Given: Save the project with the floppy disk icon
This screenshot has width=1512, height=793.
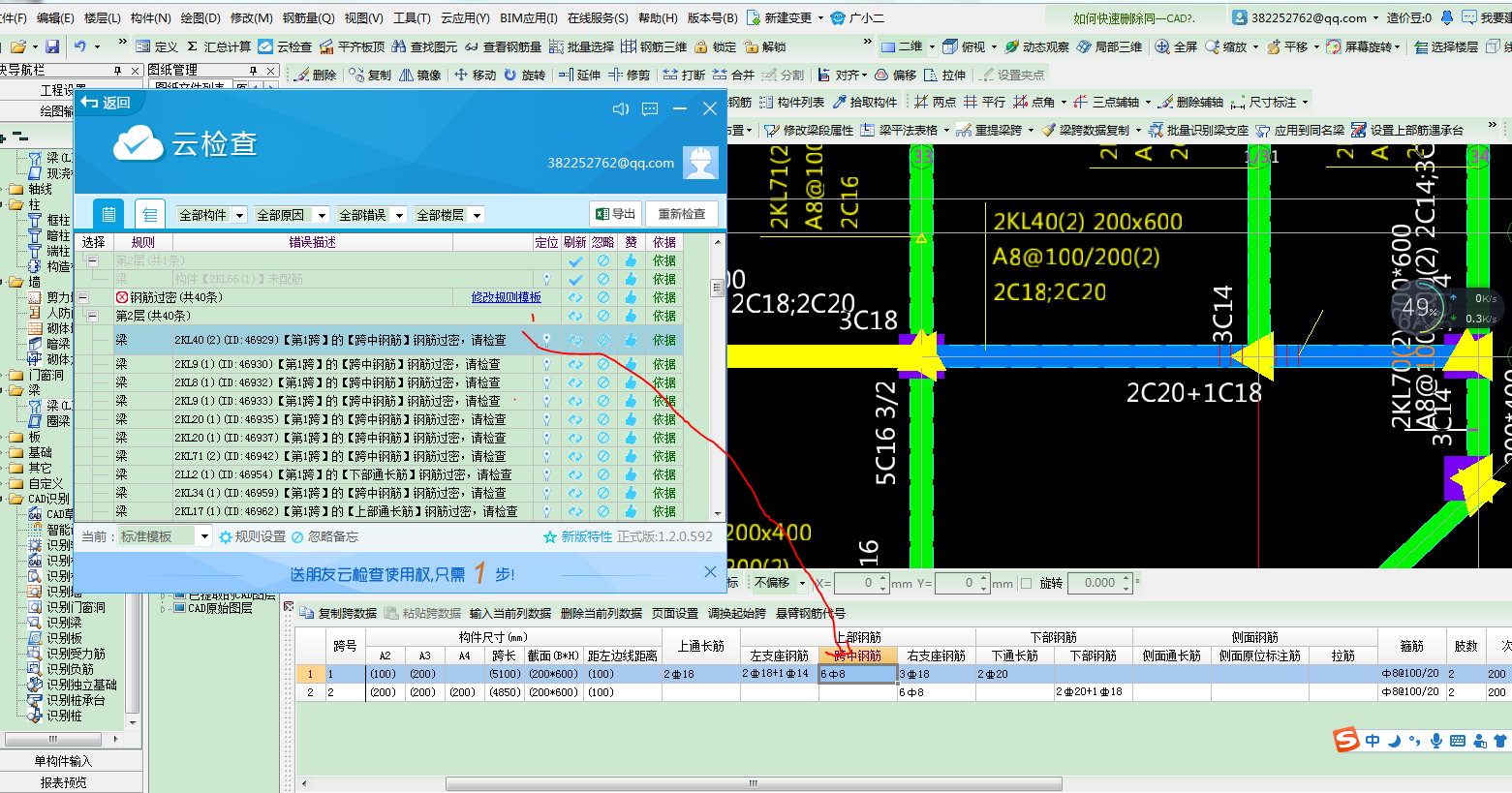Looking at the screenshot, I should point(52,46).
